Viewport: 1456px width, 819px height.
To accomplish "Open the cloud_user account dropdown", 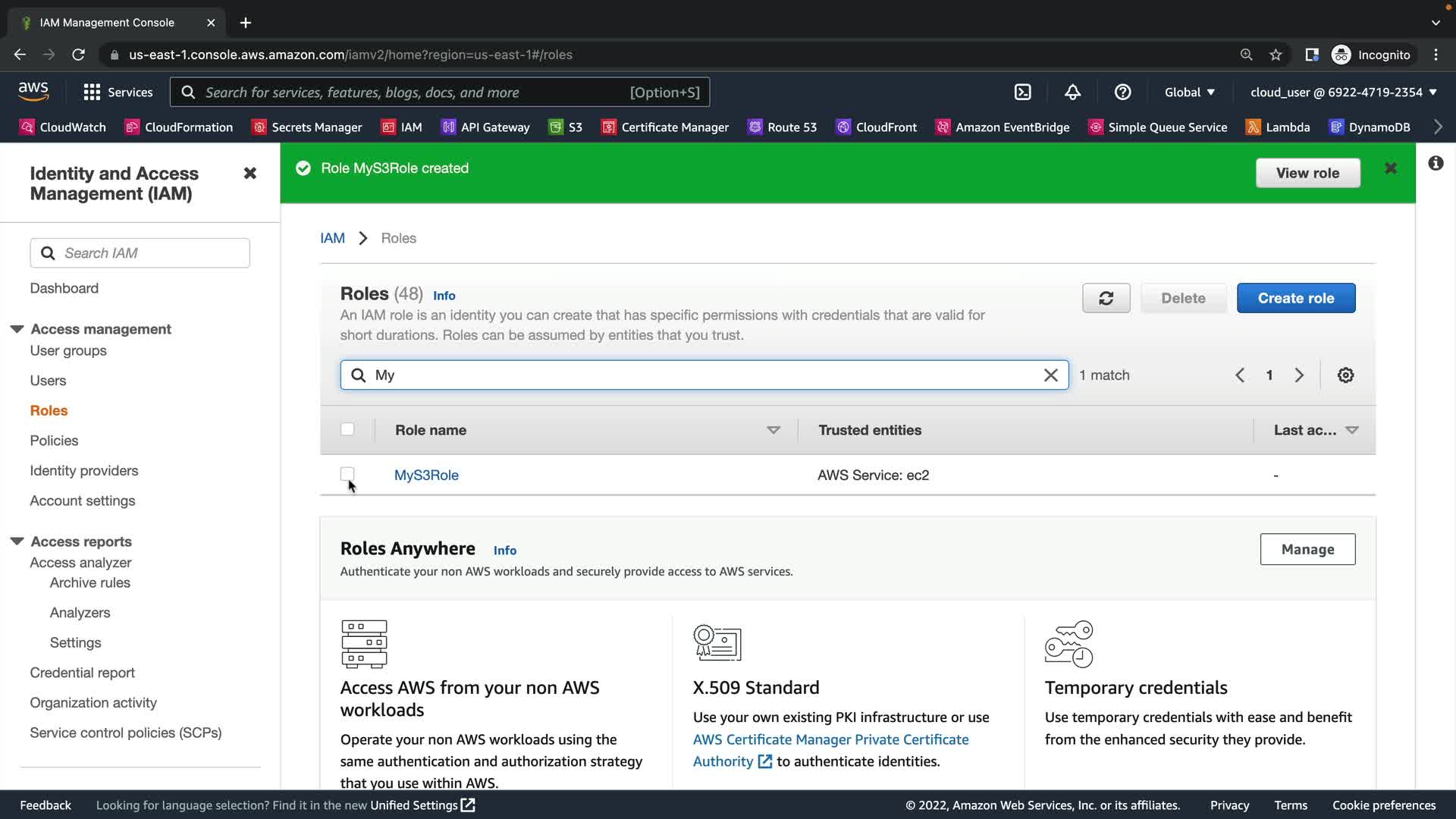I will click(1343, 93).
